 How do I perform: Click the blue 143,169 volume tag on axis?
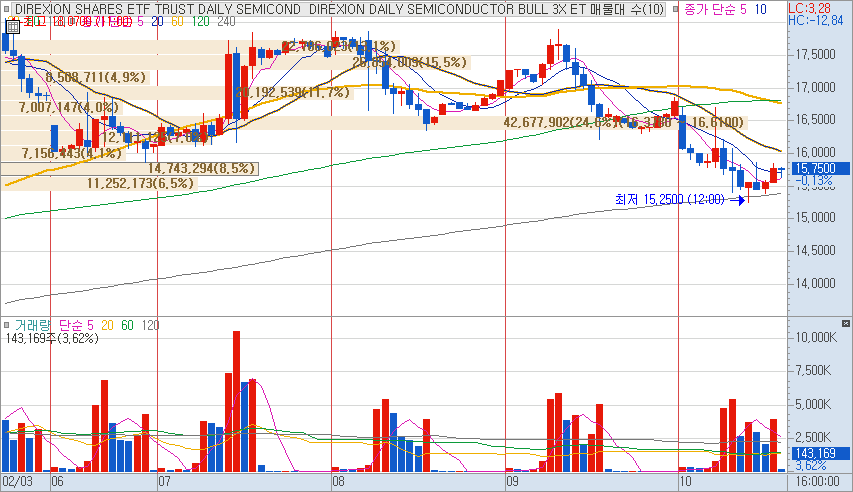pyautogui.click(x=820, y=453)
